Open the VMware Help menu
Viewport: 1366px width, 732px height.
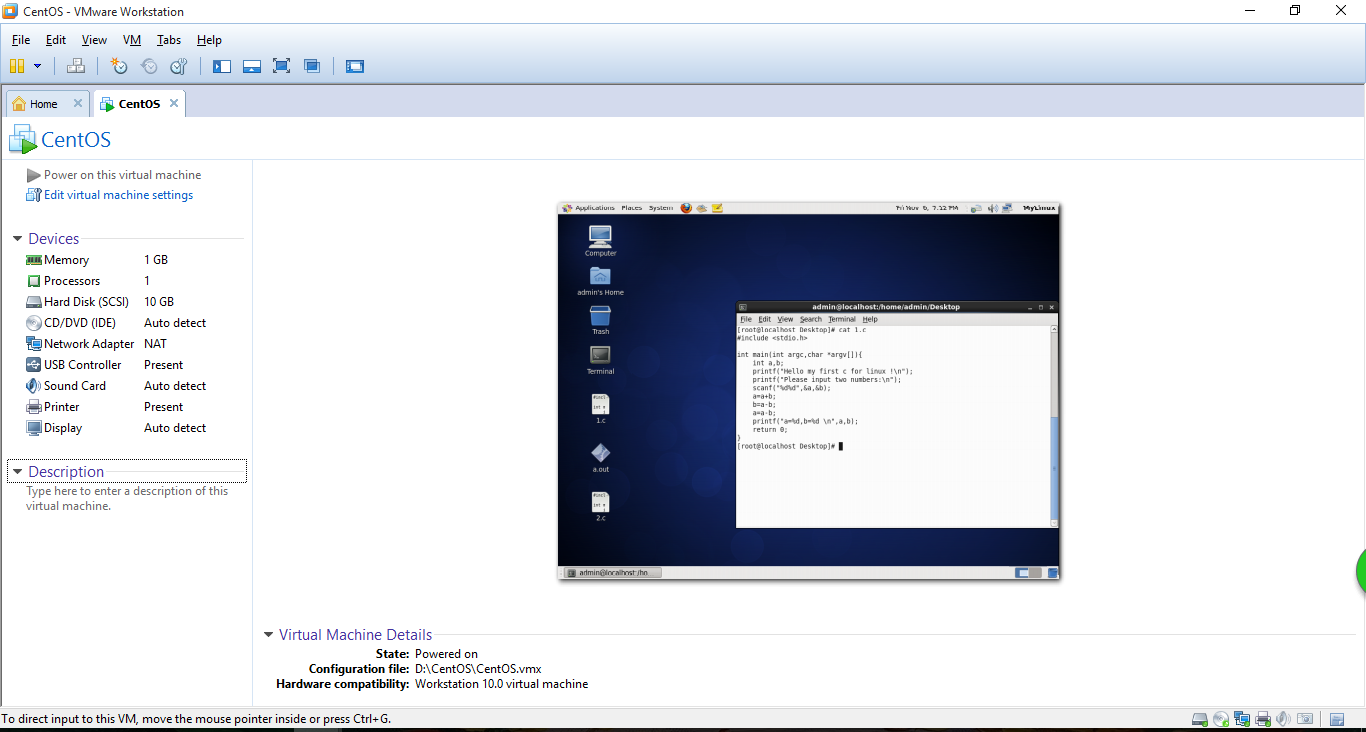(209, 40)
